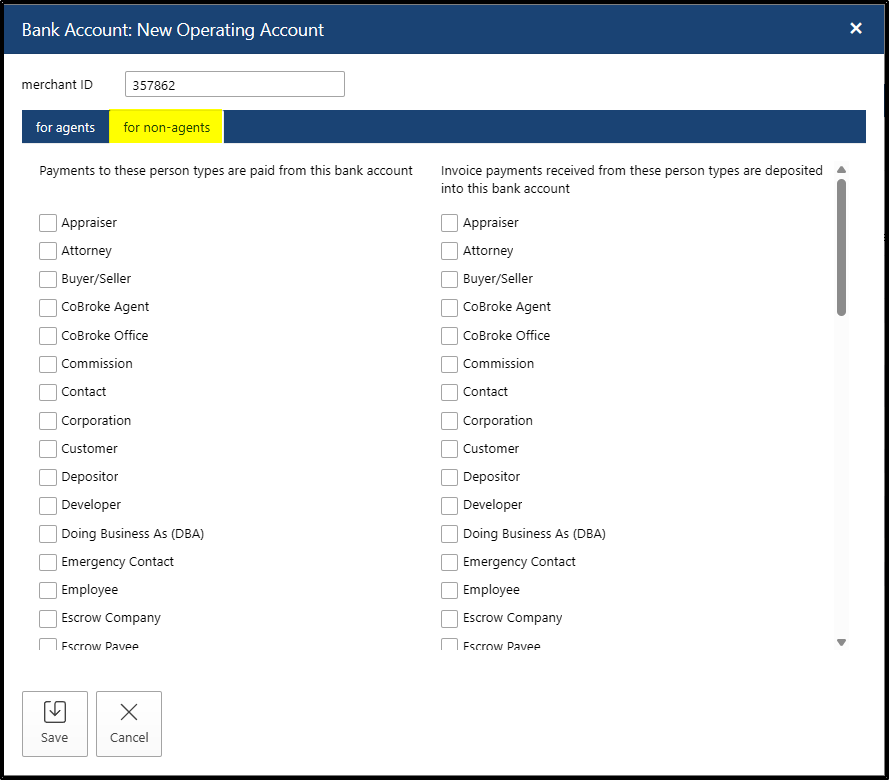
Task: Select Customer in invoice payments column
Action: 450,449
